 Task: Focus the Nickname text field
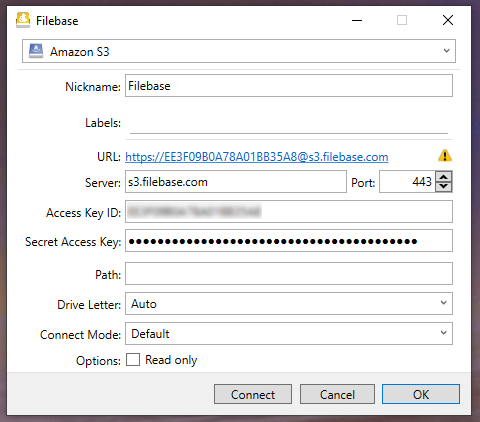[289, 86]
